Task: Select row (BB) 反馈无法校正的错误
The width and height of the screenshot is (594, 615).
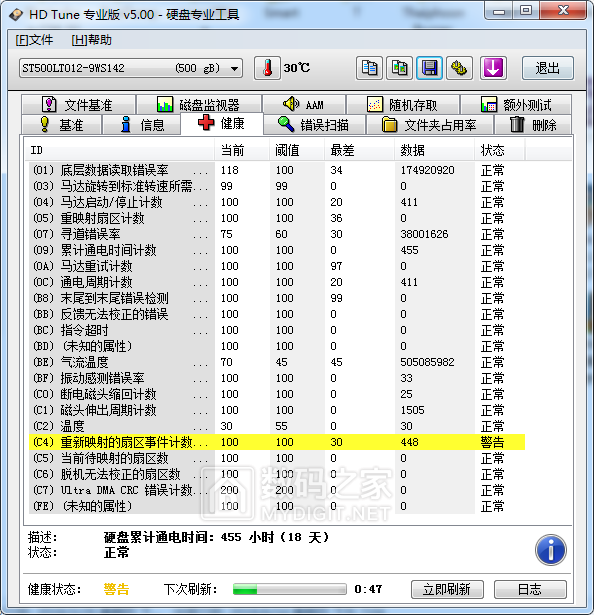Action: tap(277, 314)
